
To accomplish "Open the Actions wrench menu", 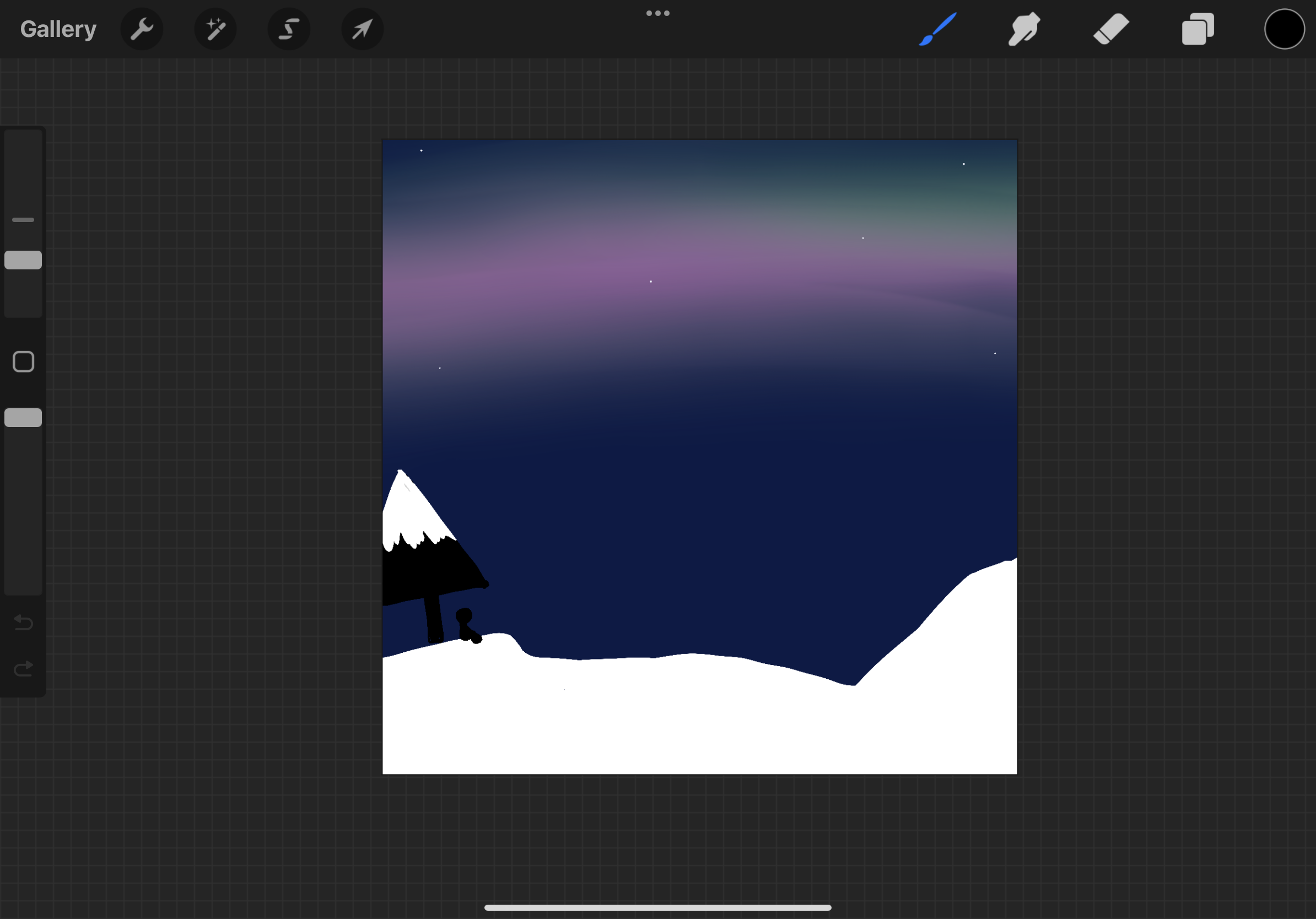I will click(x=142, y=29).
